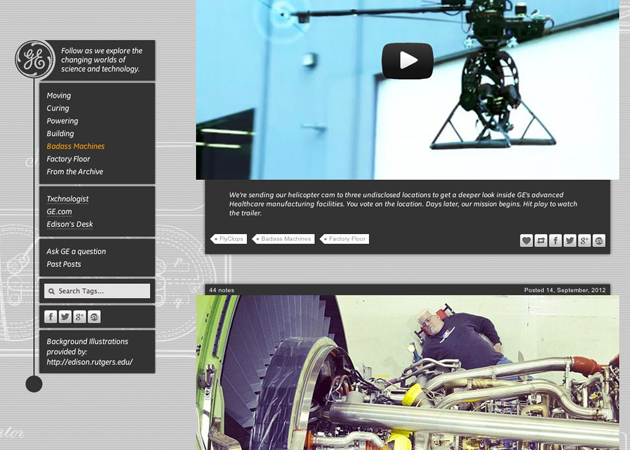Open the From the Archive section
The height and width of the screenshot is (450, 630).
point(74,172)
